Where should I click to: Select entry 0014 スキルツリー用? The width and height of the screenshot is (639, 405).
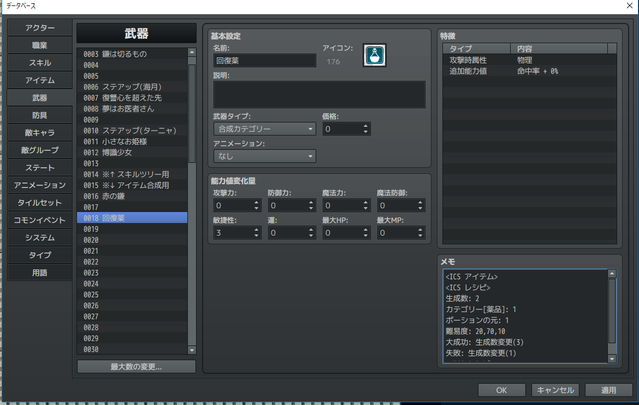[x=132, y=174]
